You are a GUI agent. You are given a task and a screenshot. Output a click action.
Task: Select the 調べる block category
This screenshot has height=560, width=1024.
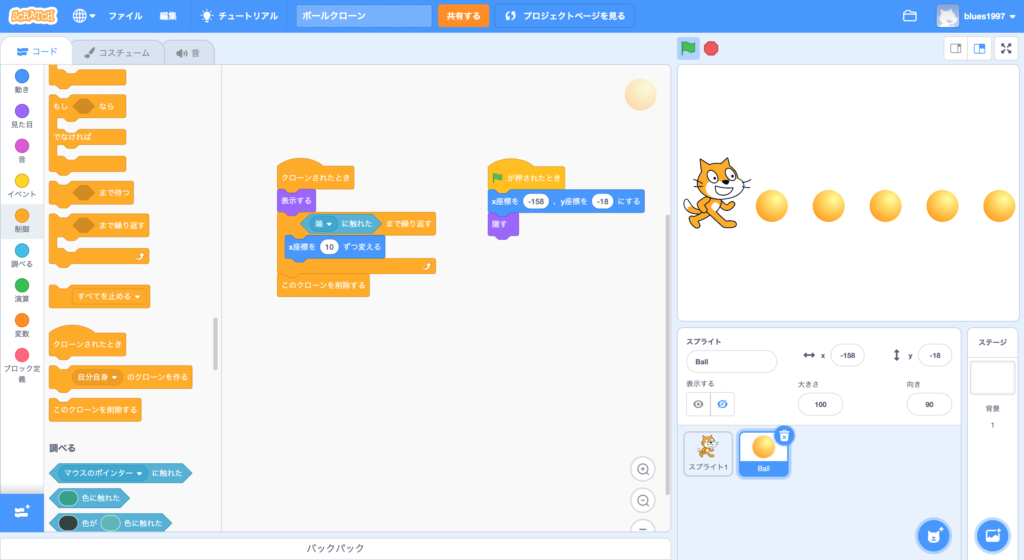tap(22, 255)
